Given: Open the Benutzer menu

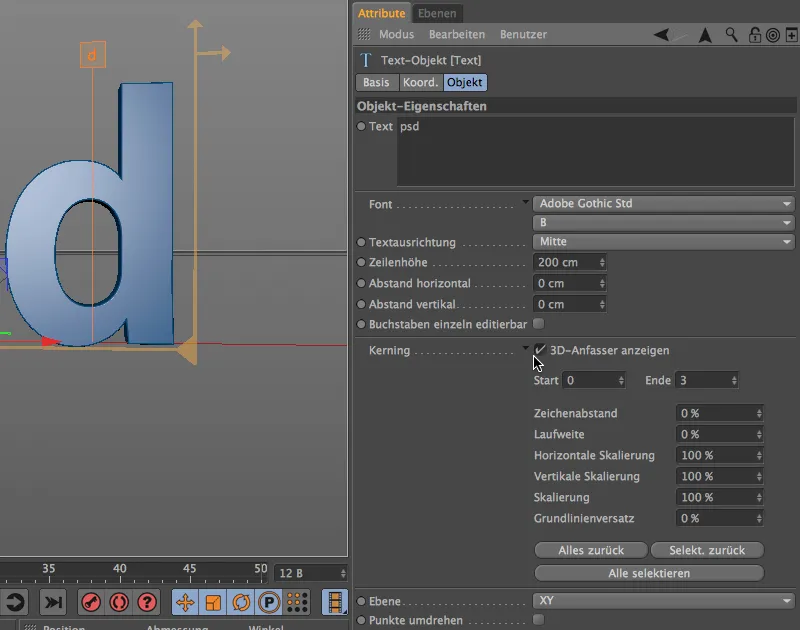Looking at the screenshot, I should pos(523,34).
